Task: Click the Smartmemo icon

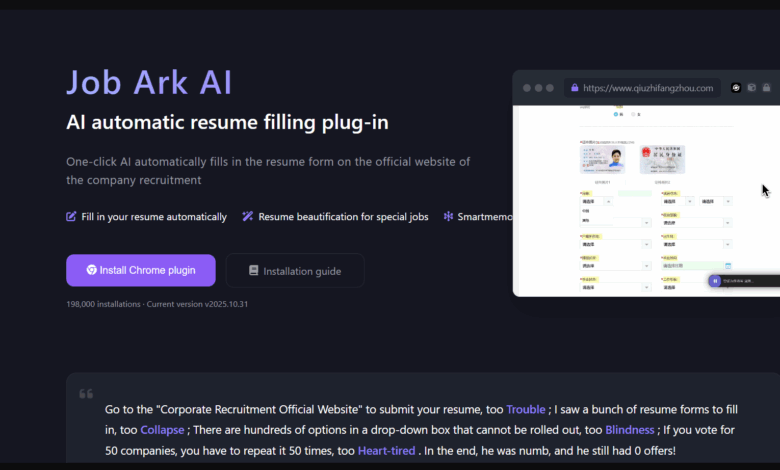Action: click(448, 216)
